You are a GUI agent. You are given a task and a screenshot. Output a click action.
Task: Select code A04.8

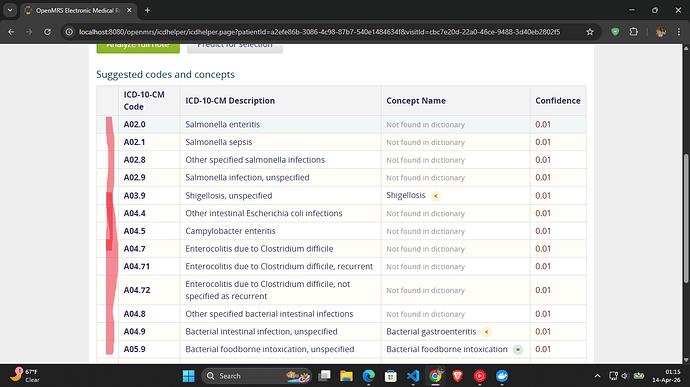coord(134,314)
